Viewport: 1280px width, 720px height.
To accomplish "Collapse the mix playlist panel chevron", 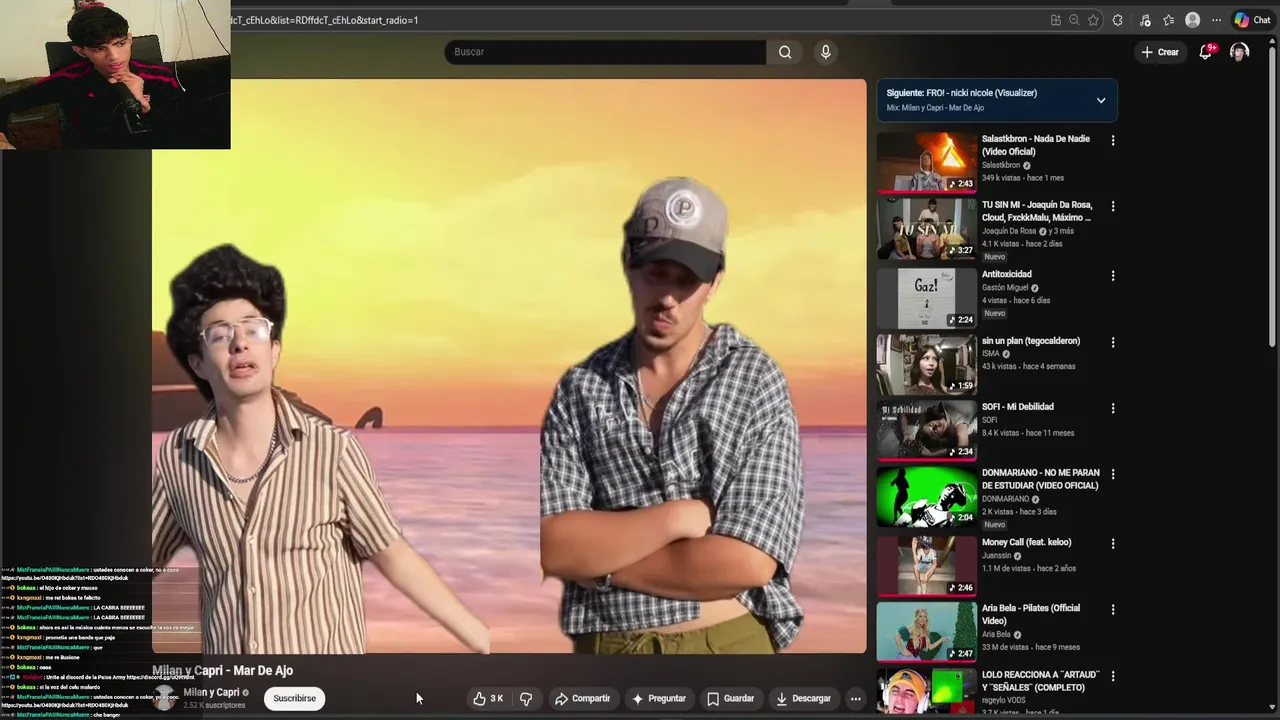I will (x=1101, y=100).
